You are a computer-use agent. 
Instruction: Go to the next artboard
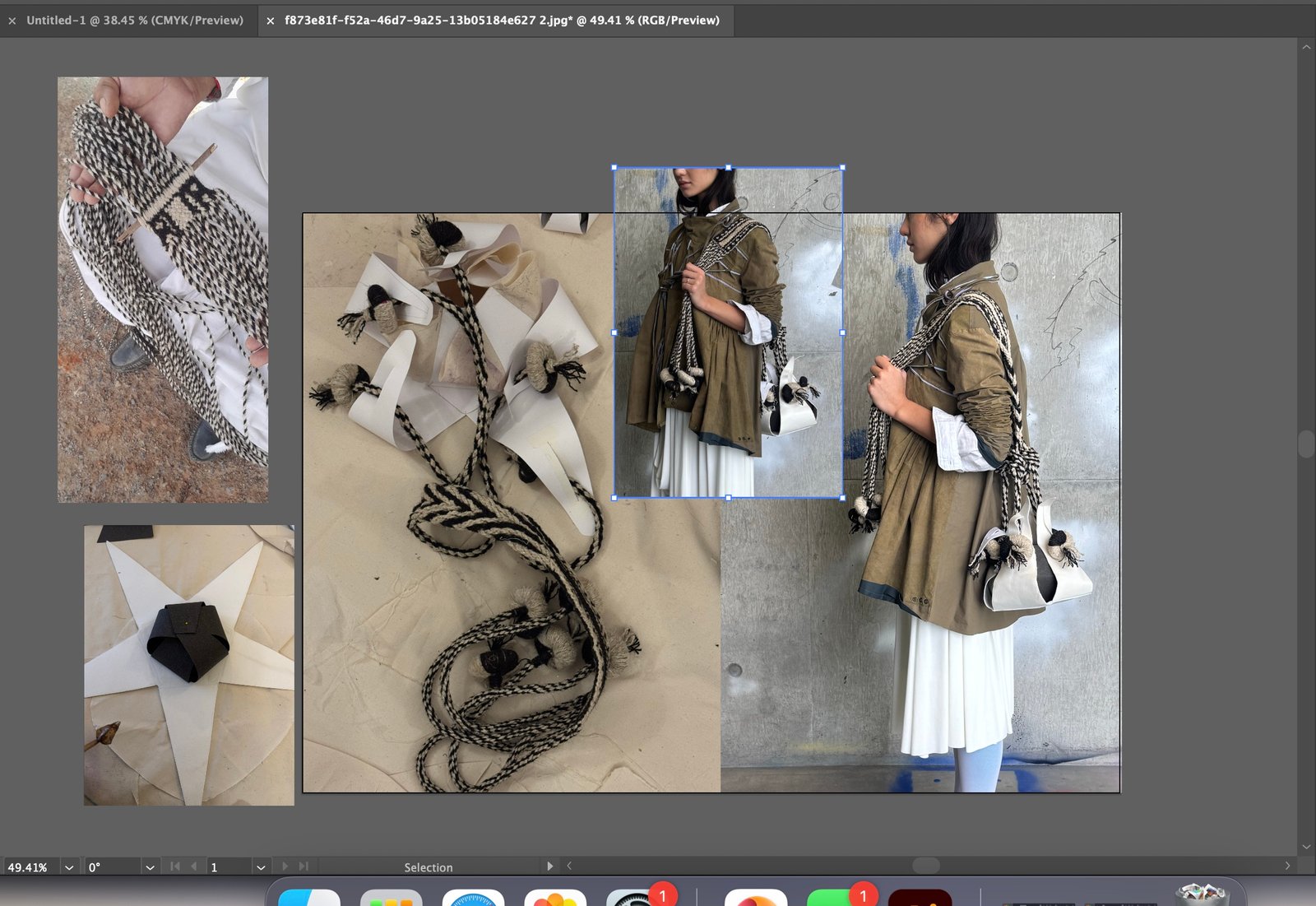click(285, 867)
